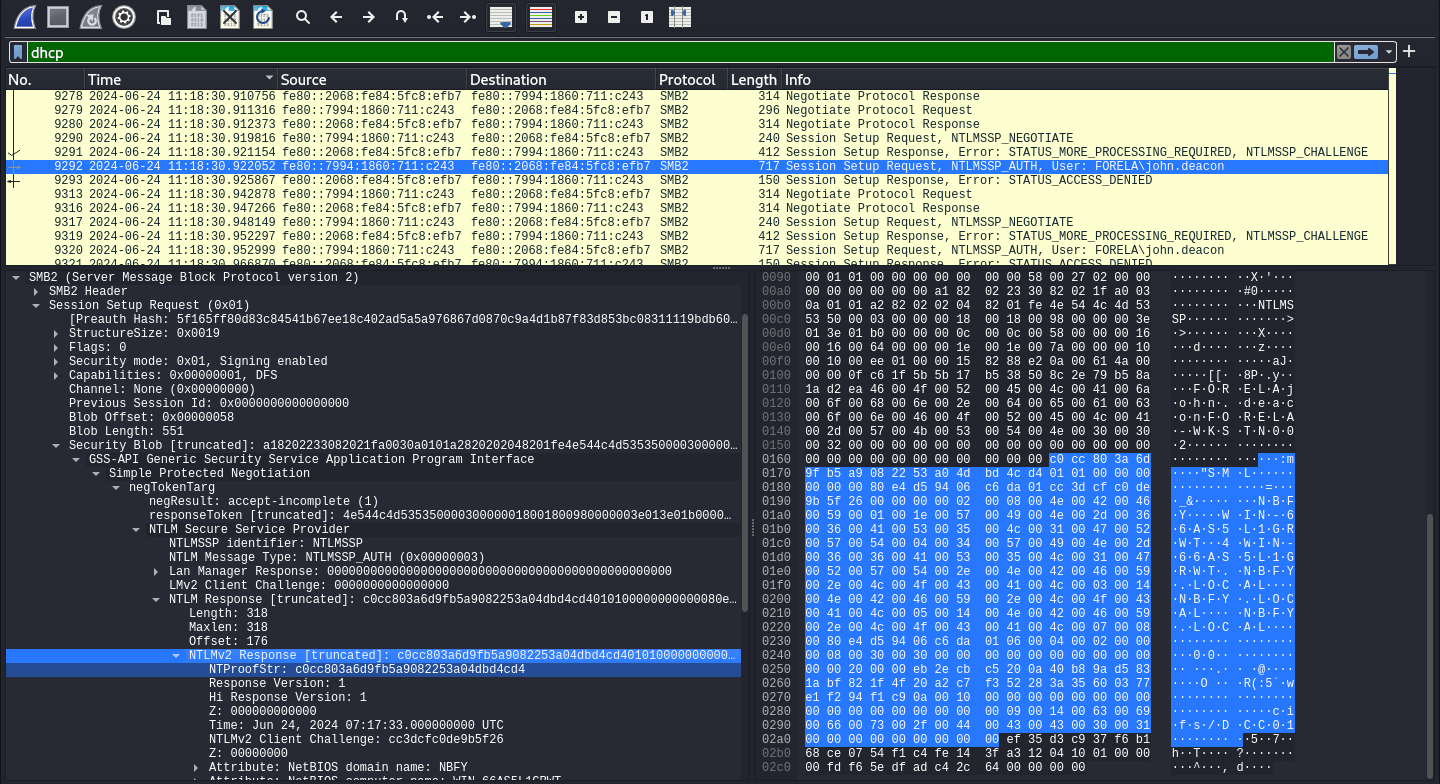Collapse the NTLM Response node
Image resolution: width=1440 pixels, height=784 pixels.
click(157, 599)
